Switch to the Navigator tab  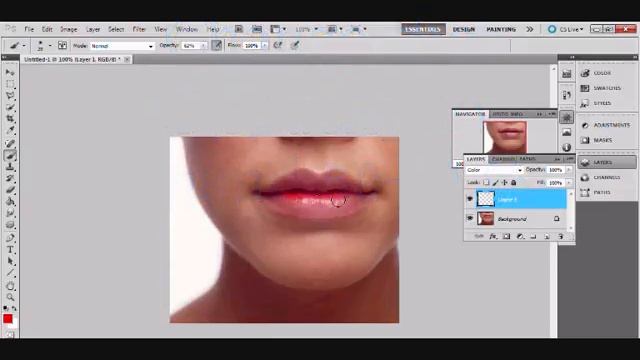pyautogui.click(x=470, y=114)
